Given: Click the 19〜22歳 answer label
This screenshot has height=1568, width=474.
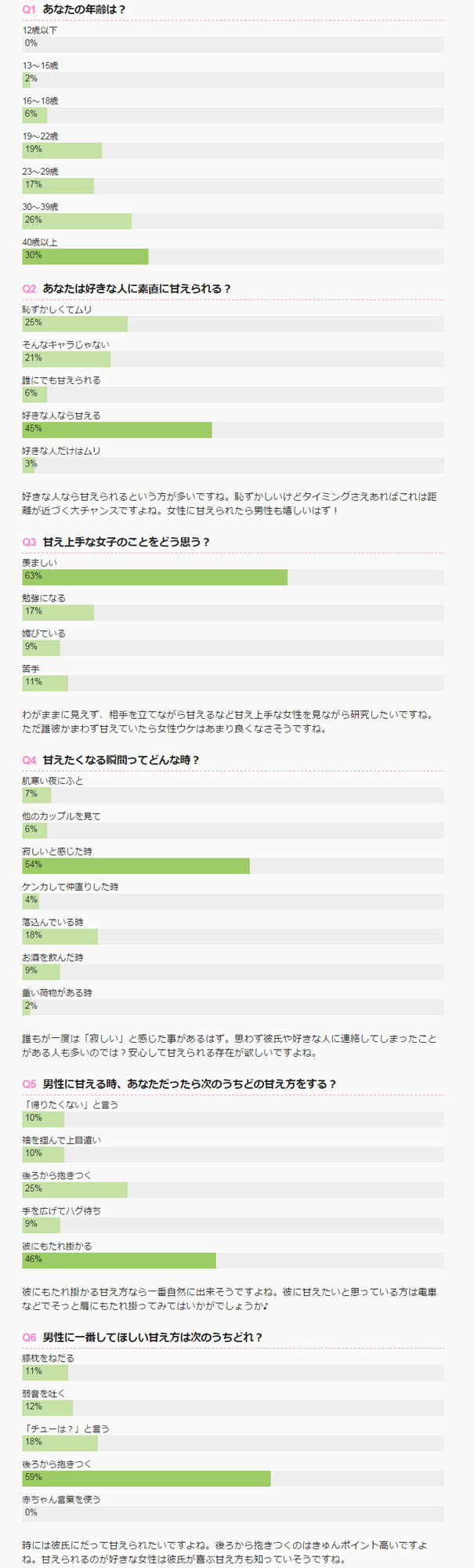Looking at the screenshot, I should click(x=40, y=136).
